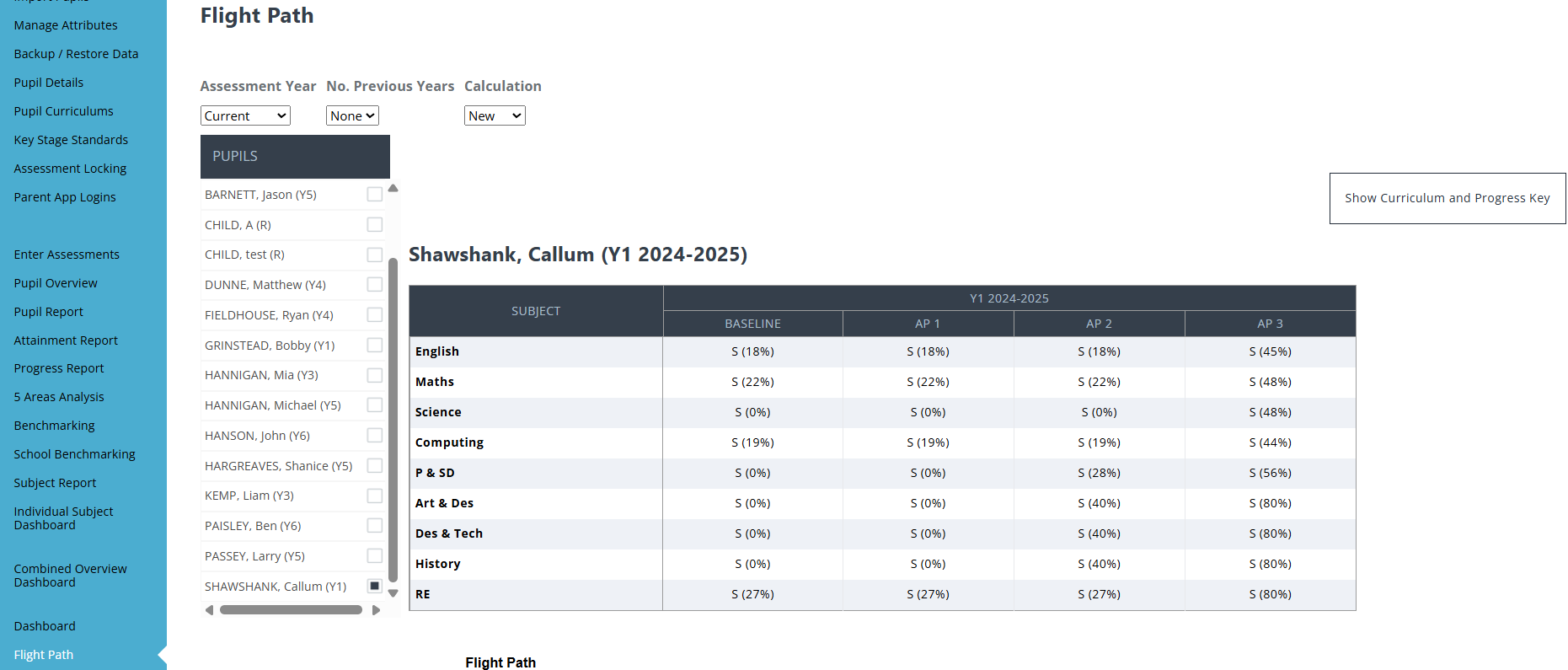Image resolution: width=1568 pixels, height=670 pixels.
Task: Enable the KEMP, Liam (Y3) checkbox
Action: [375, 496]
